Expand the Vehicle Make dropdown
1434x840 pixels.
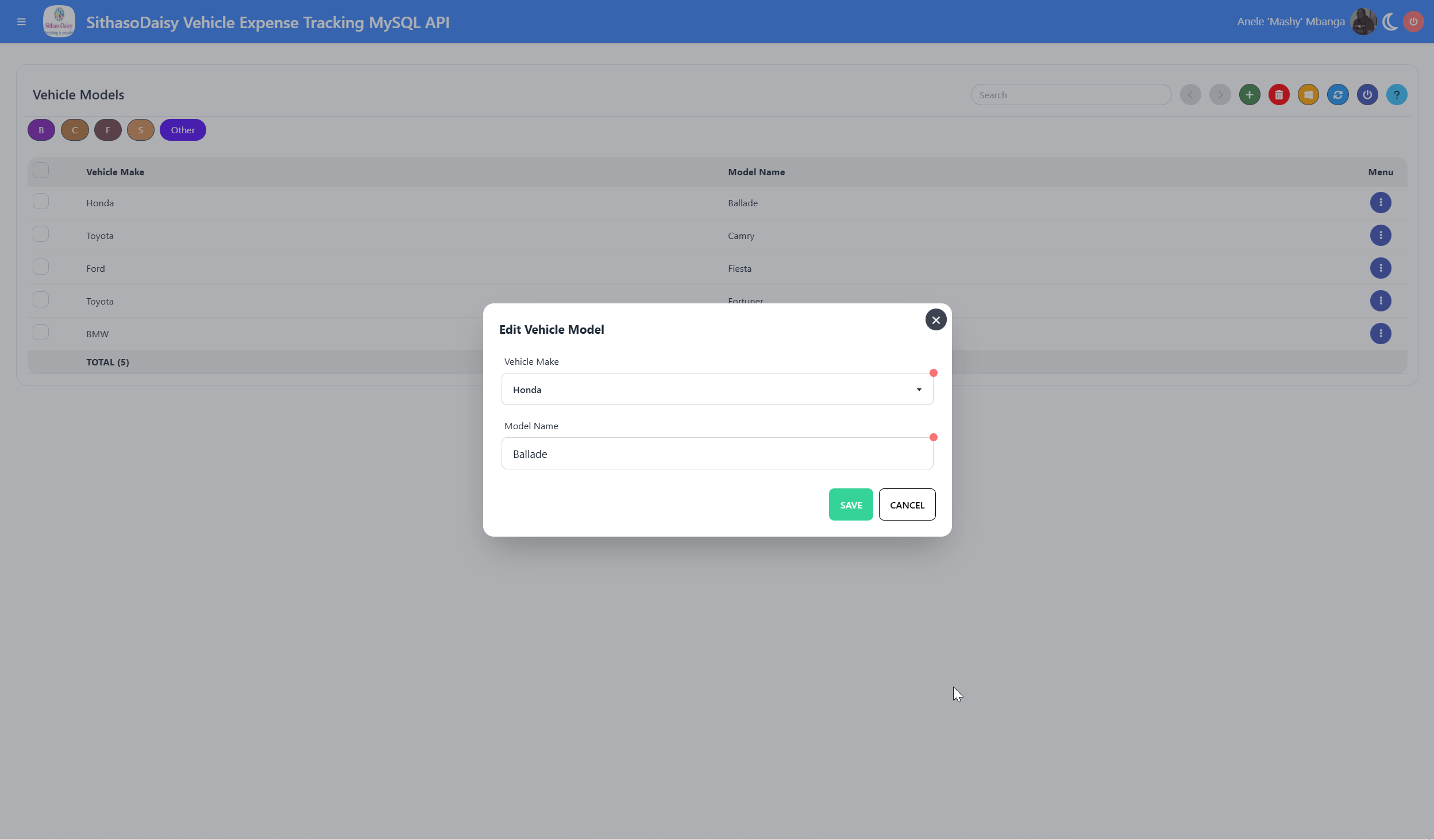click(x=716, y=390)
